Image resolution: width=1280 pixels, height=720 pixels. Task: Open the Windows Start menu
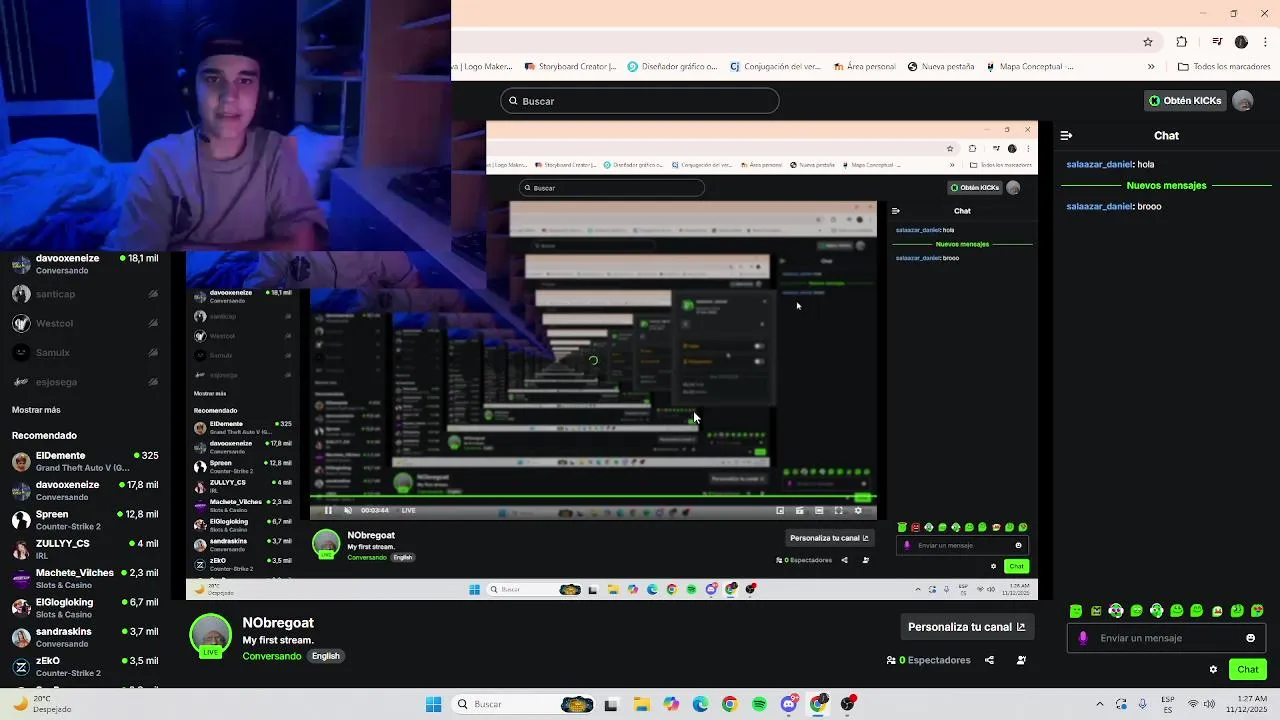[433, 704]
